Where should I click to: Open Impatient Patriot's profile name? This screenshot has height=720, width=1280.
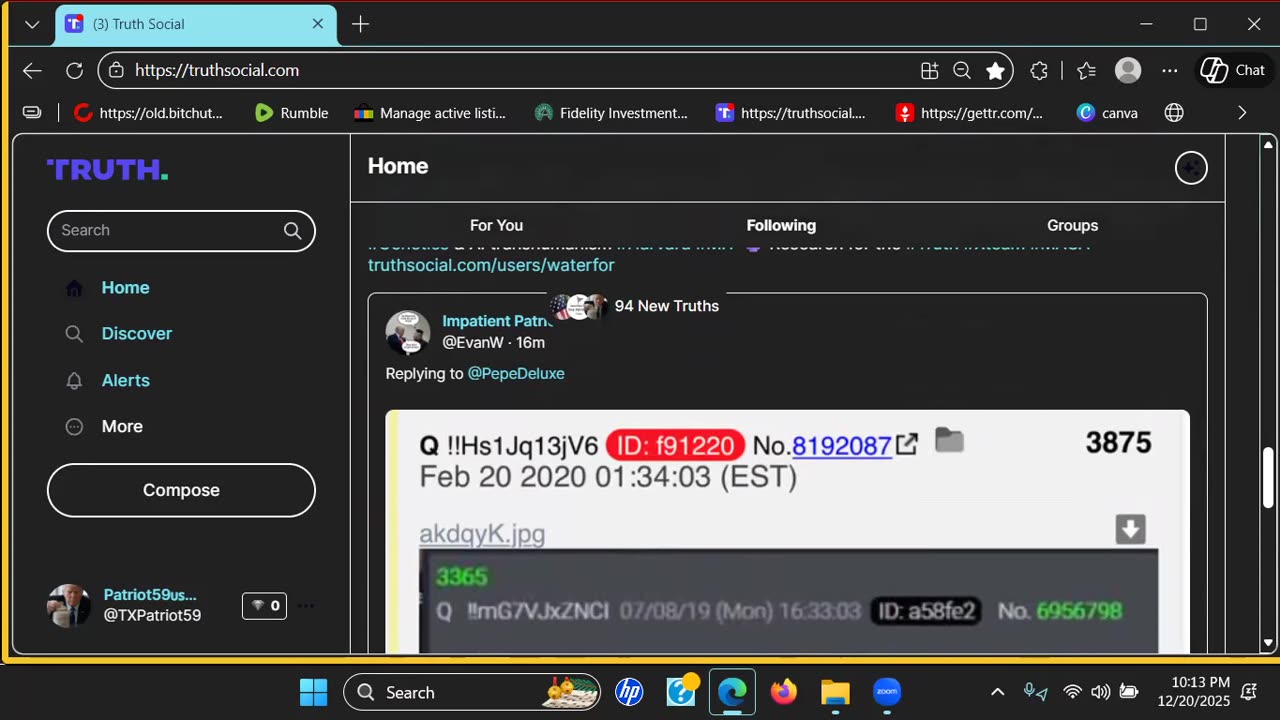pyautogui.click(x=497, y=321)
